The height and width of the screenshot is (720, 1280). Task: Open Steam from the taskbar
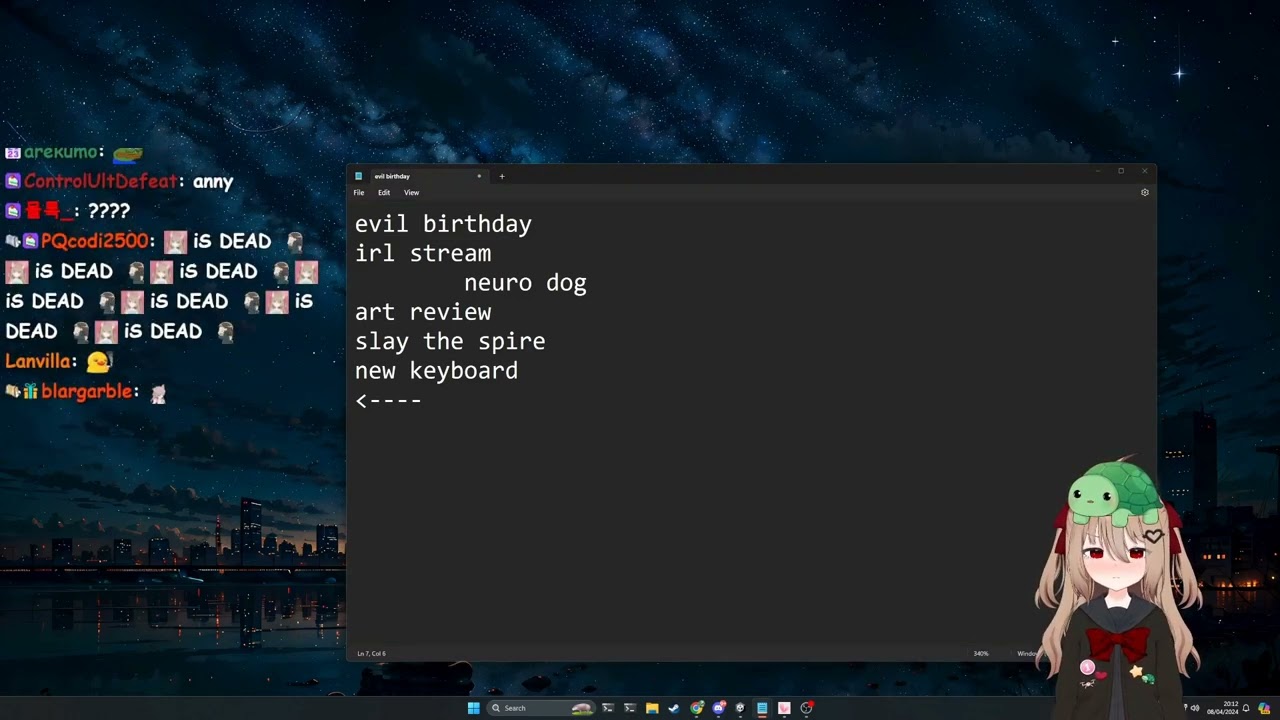coord(674,708)
